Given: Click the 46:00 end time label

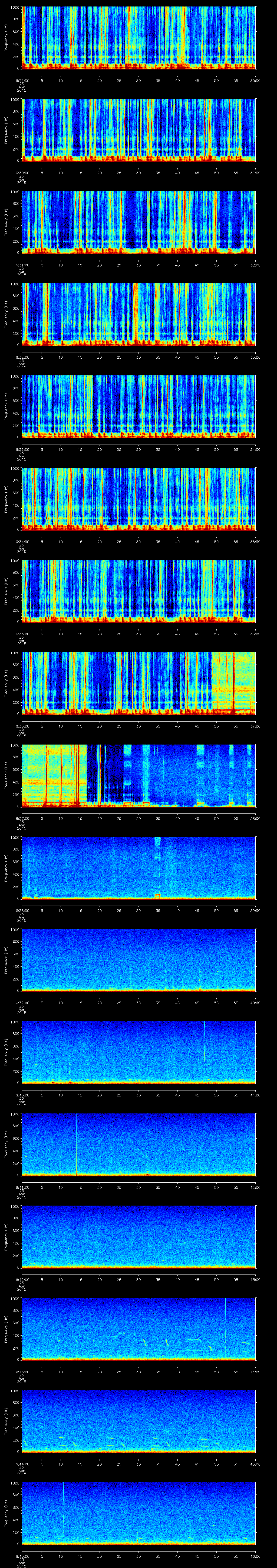Looking at the screenshot, I should (x=255, y=1556).
